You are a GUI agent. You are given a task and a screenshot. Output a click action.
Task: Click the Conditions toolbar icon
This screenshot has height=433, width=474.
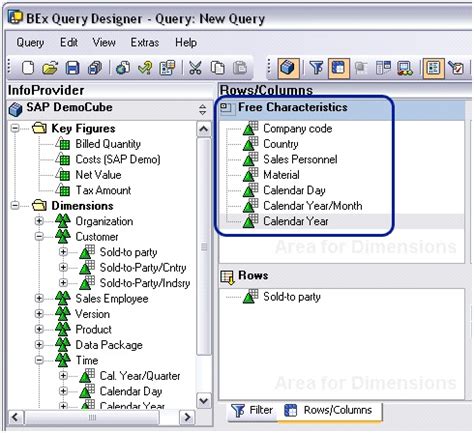click(x=383, y=68)
